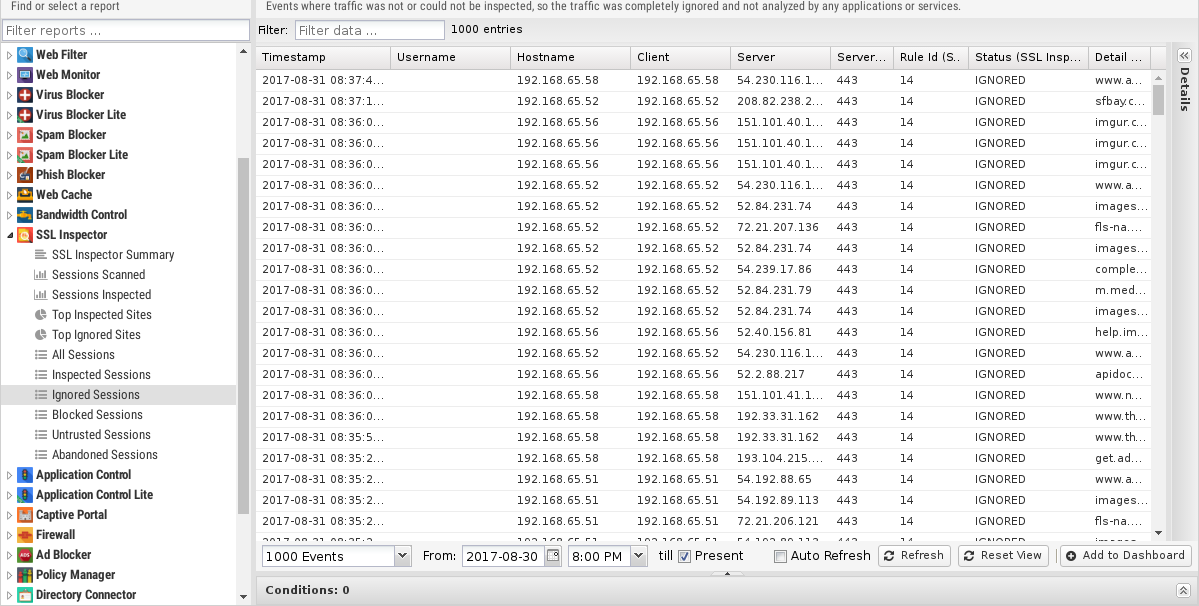Screen dimensions: 1199x606
Task: Open the Blocked Sessions report
Action: [x=97, y=414]
